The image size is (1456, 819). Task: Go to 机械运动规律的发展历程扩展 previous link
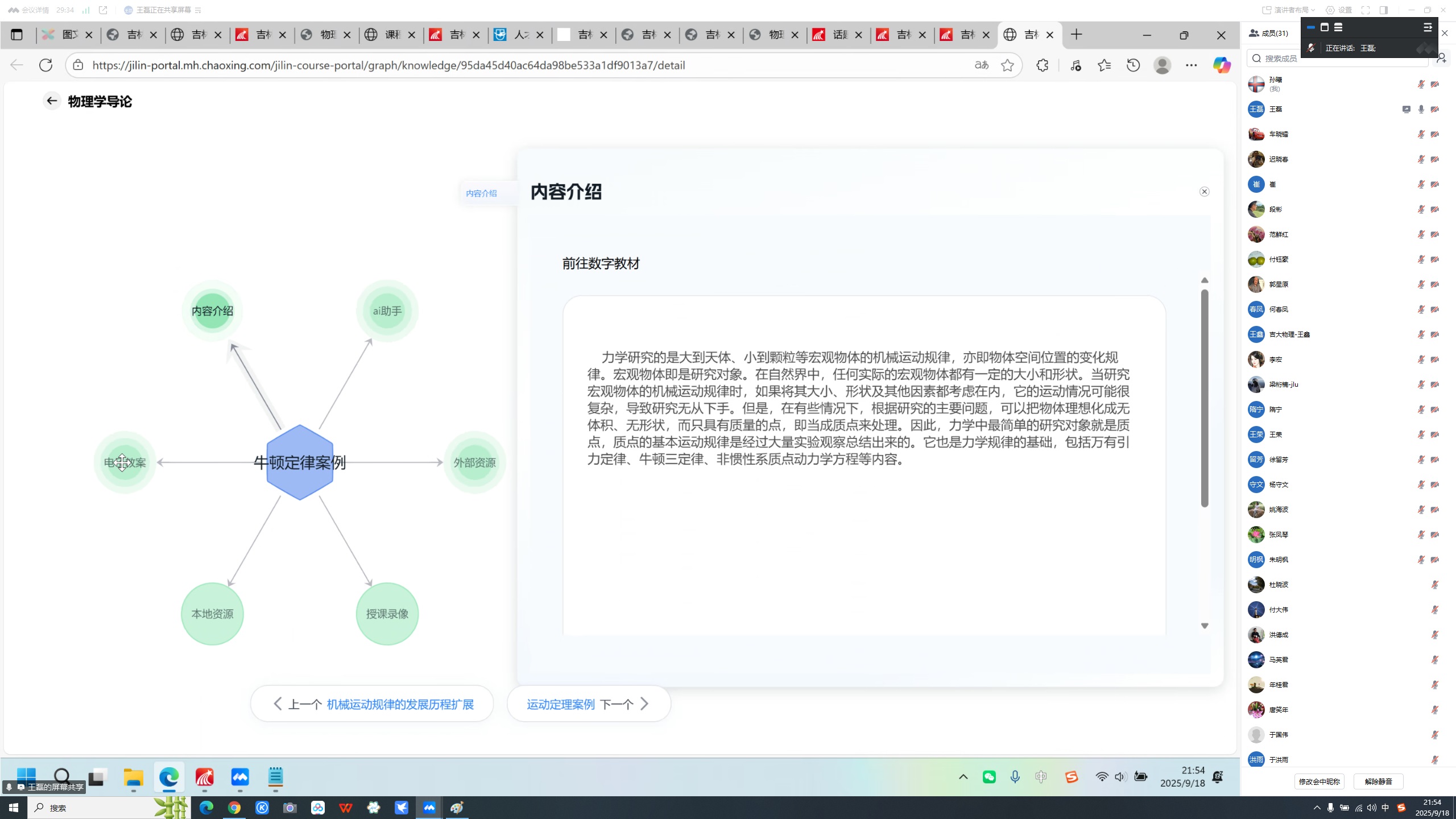coord(400,704)
